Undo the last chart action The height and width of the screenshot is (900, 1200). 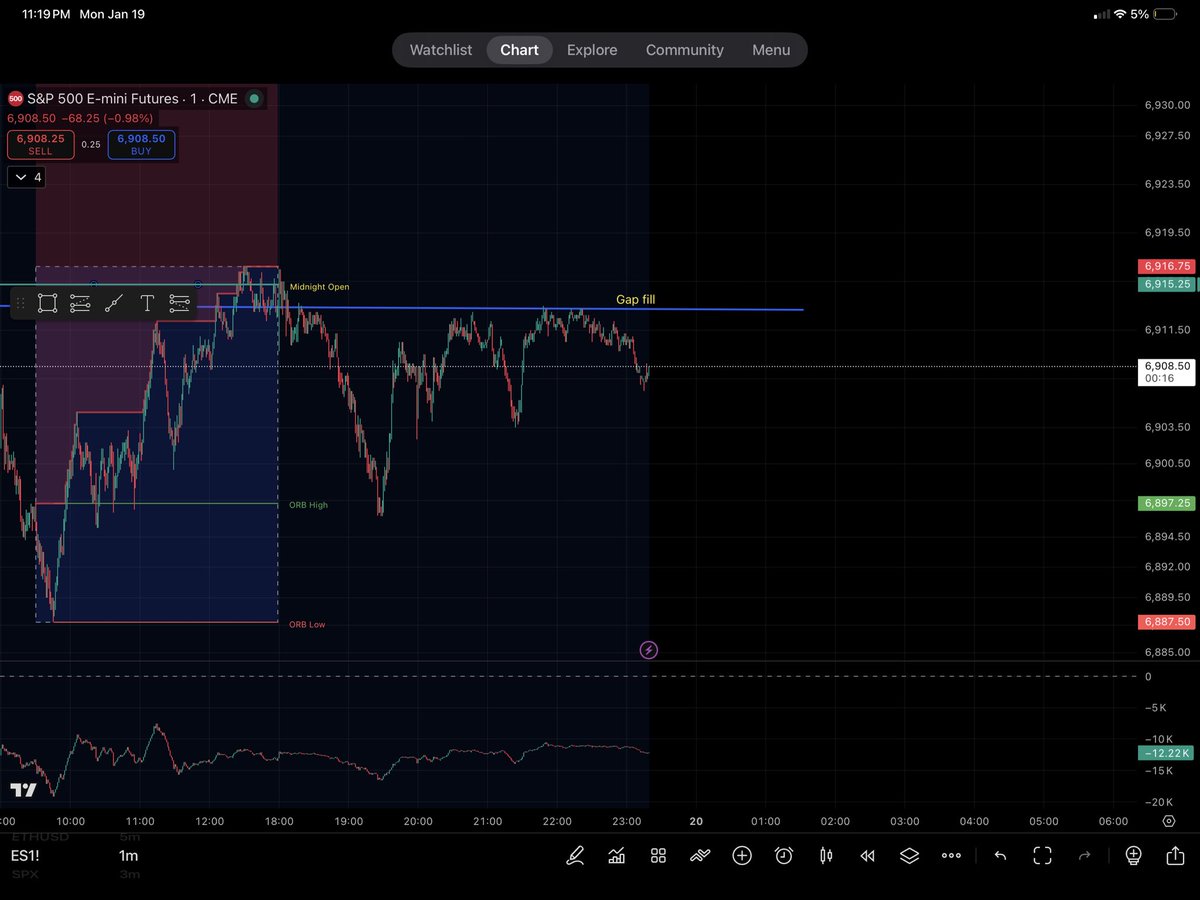coord(1000,856)
